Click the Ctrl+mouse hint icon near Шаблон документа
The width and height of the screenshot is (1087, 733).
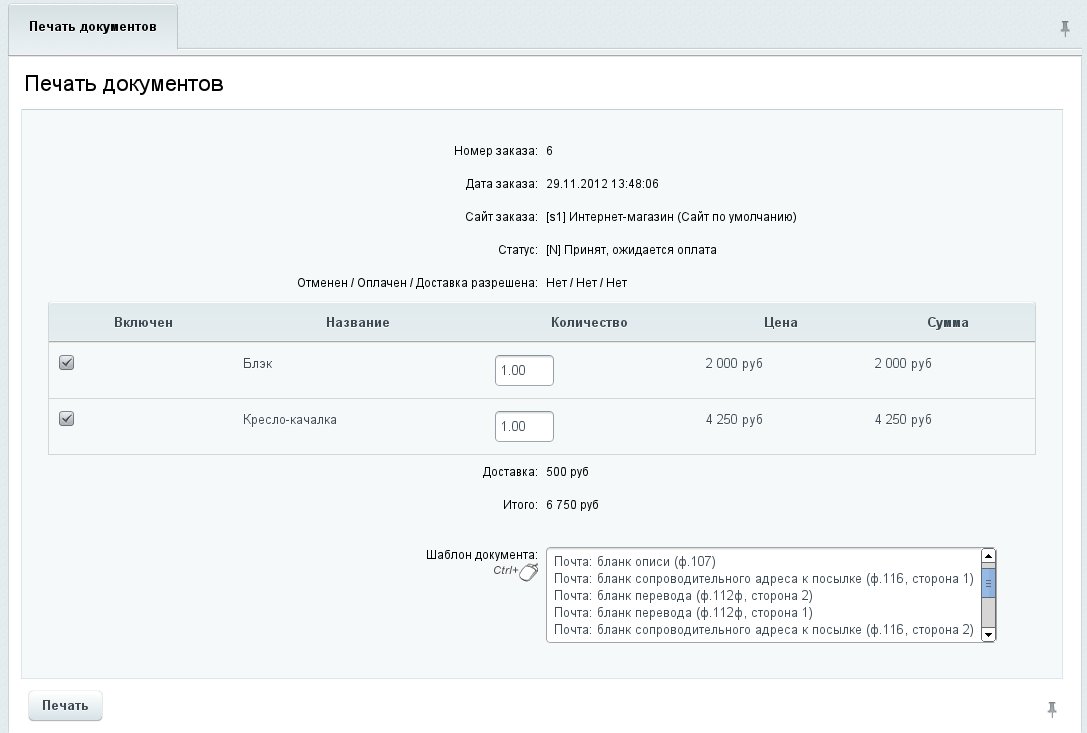528,571
